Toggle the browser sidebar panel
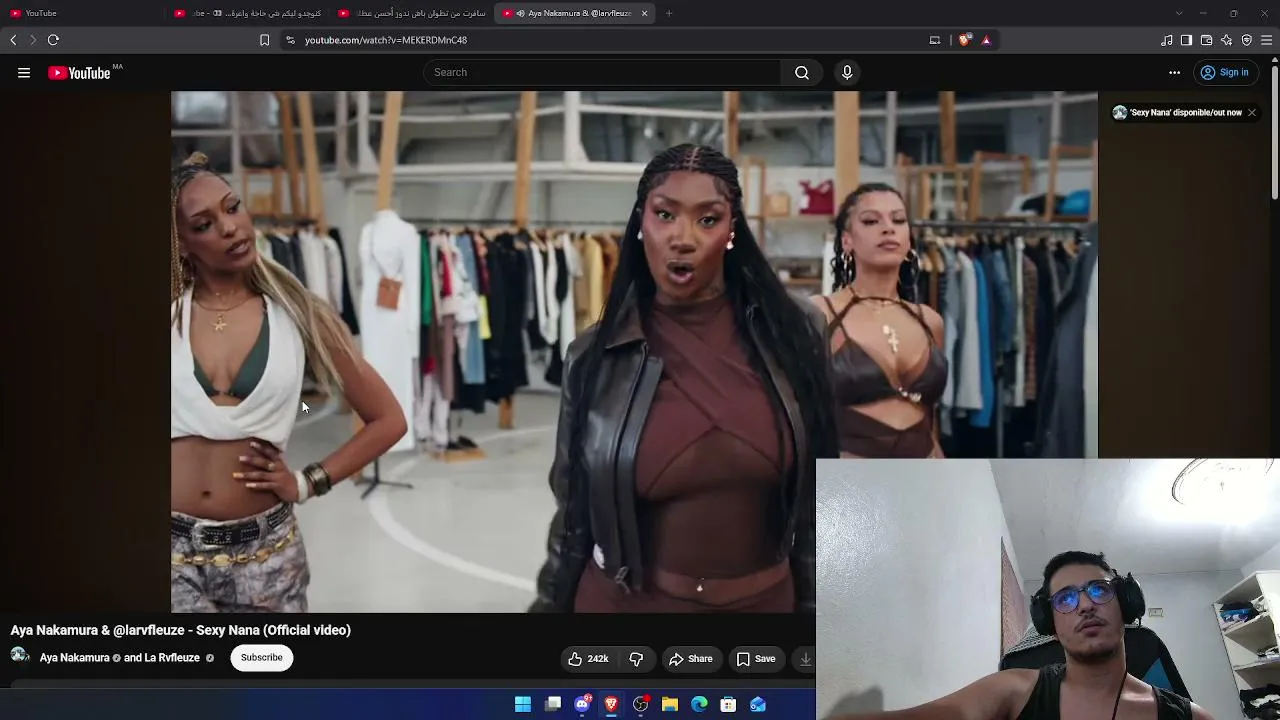Screen dimensions: 1280x720 (1186, 40)
